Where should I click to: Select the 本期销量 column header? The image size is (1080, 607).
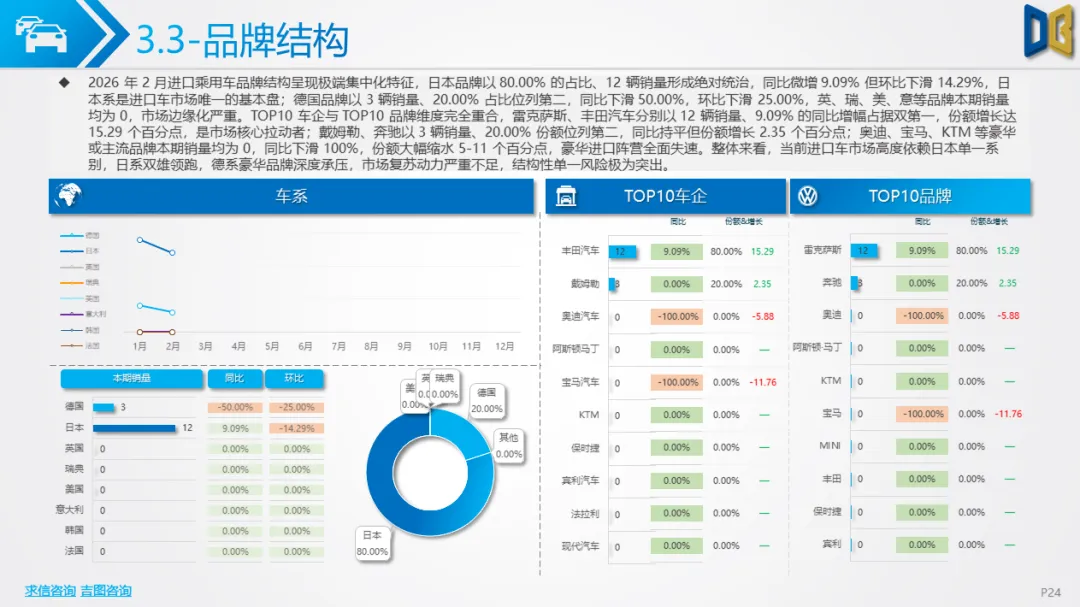[x=132, y=378]
